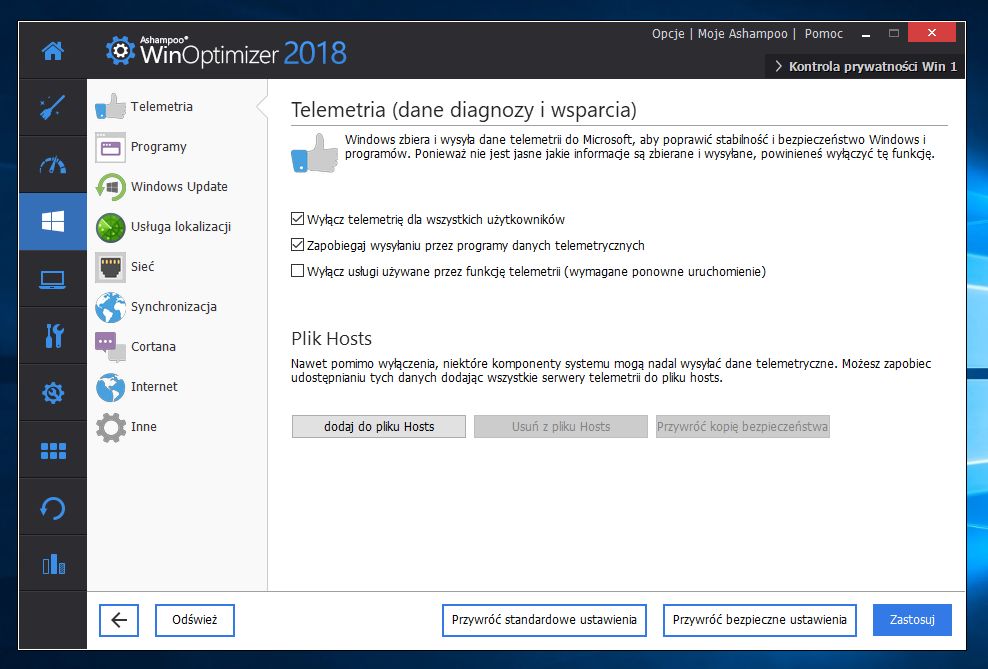
Task: Select the Inne category label
Action: 144,426
